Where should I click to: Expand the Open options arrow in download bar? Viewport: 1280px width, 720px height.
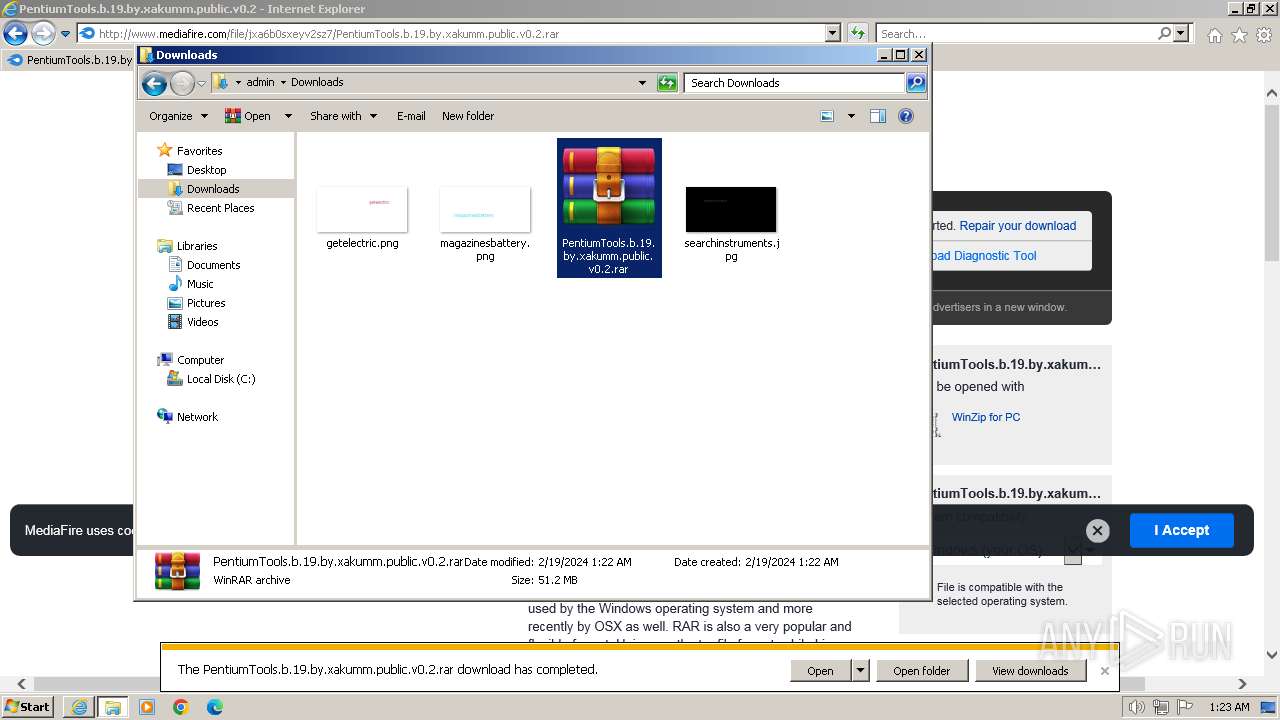860,671
